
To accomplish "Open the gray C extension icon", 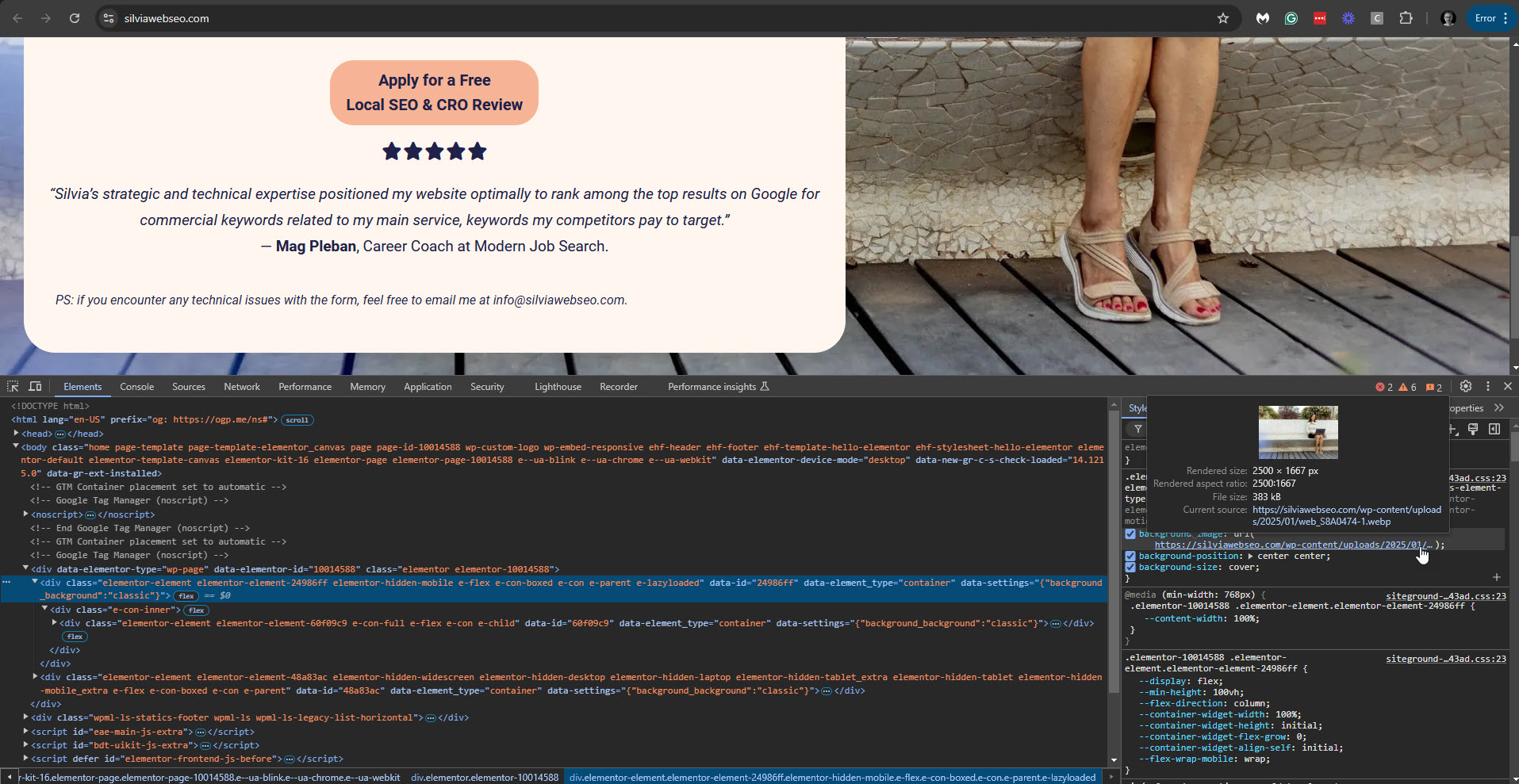I will 1377,18.
